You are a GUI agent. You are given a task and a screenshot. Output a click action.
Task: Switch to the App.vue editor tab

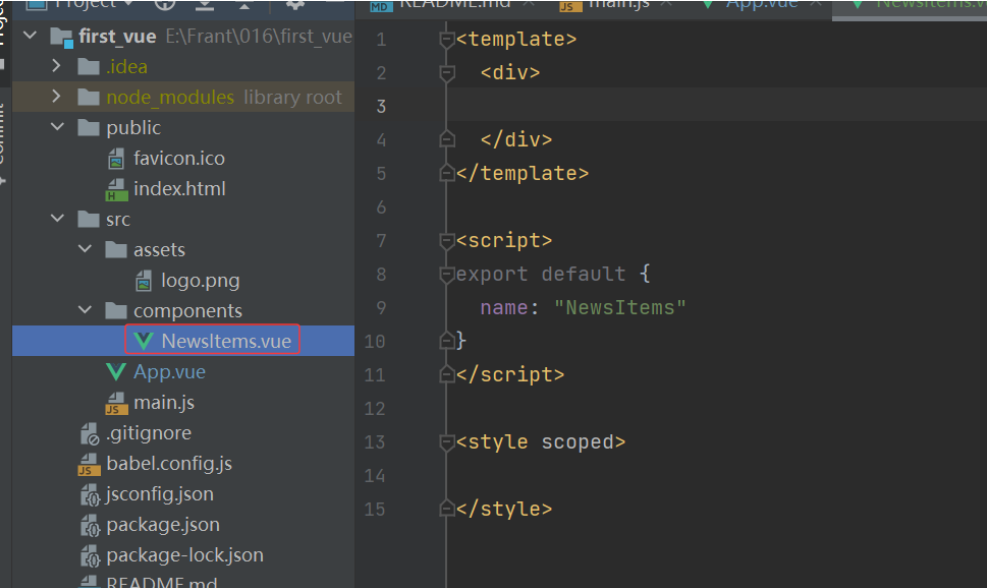(x=760, y=4)
